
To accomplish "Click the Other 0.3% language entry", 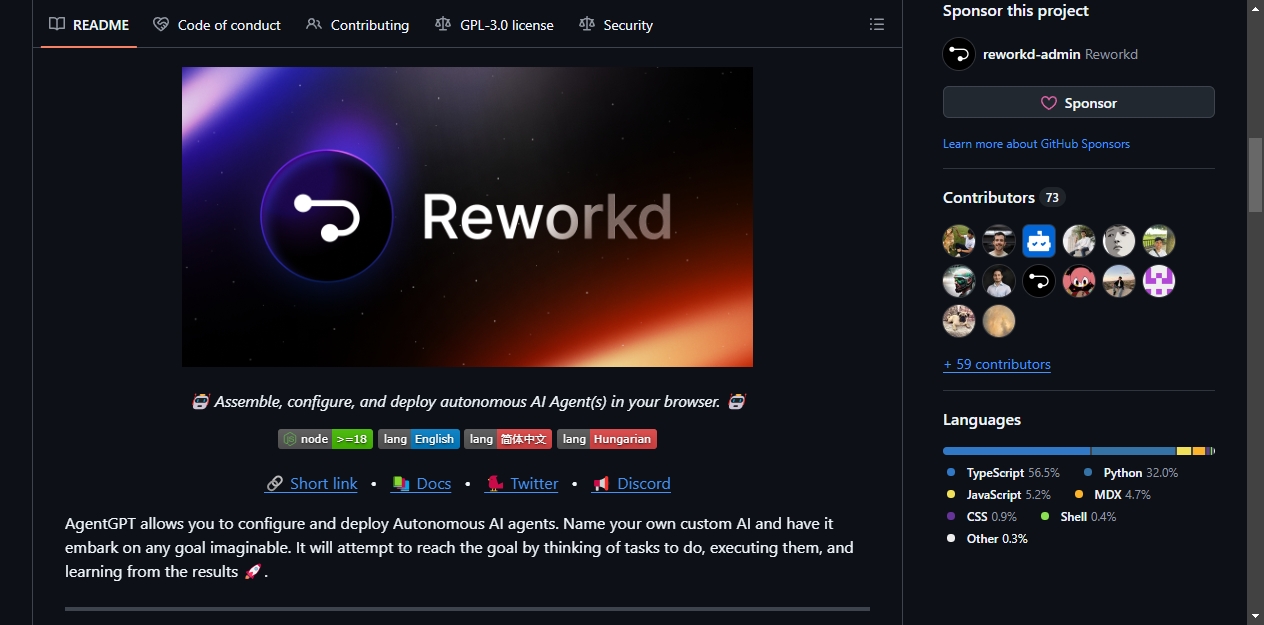I will [987, 538].
